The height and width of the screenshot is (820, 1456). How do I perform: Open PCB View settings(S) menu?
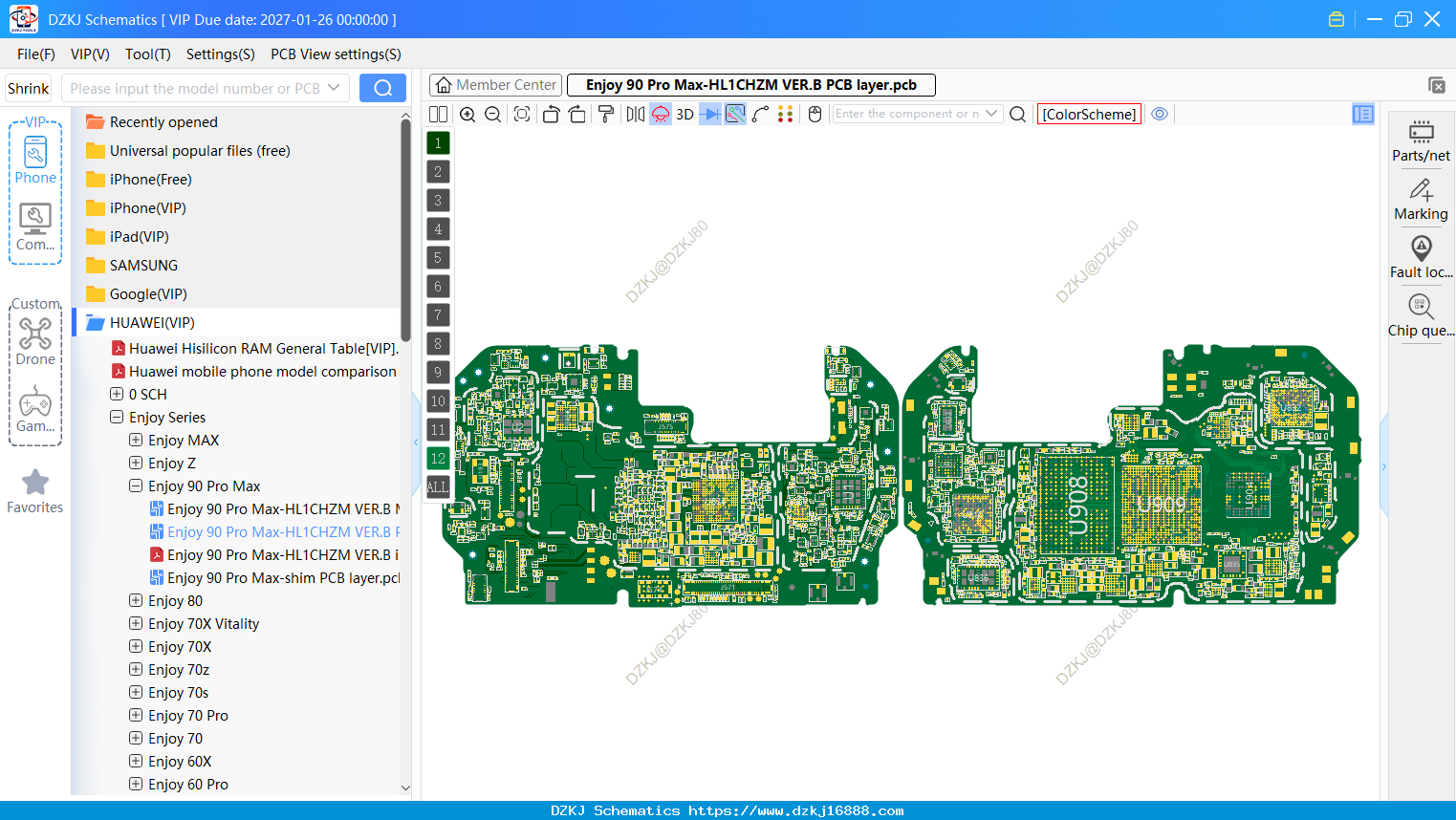336,54
